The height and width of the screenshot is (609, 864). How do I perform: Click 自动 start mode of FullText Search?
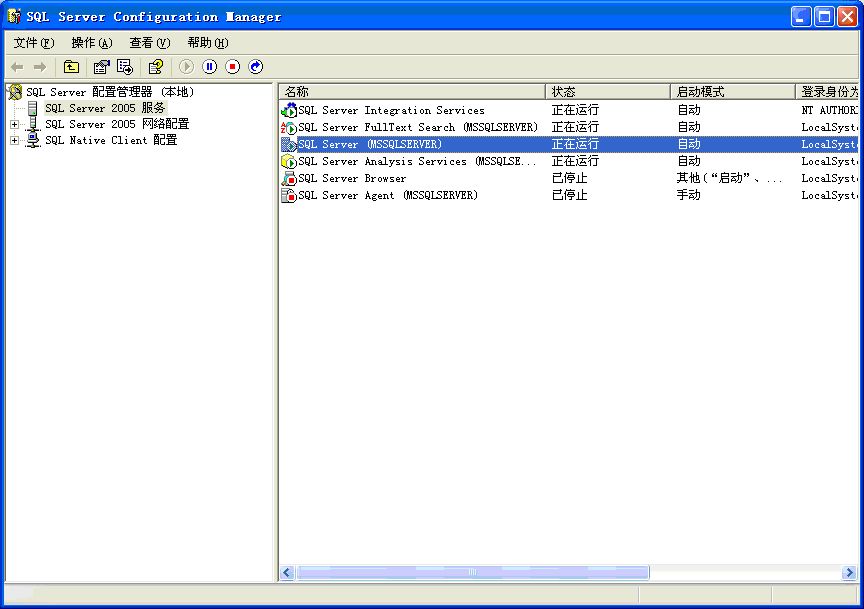coord(689,127)
